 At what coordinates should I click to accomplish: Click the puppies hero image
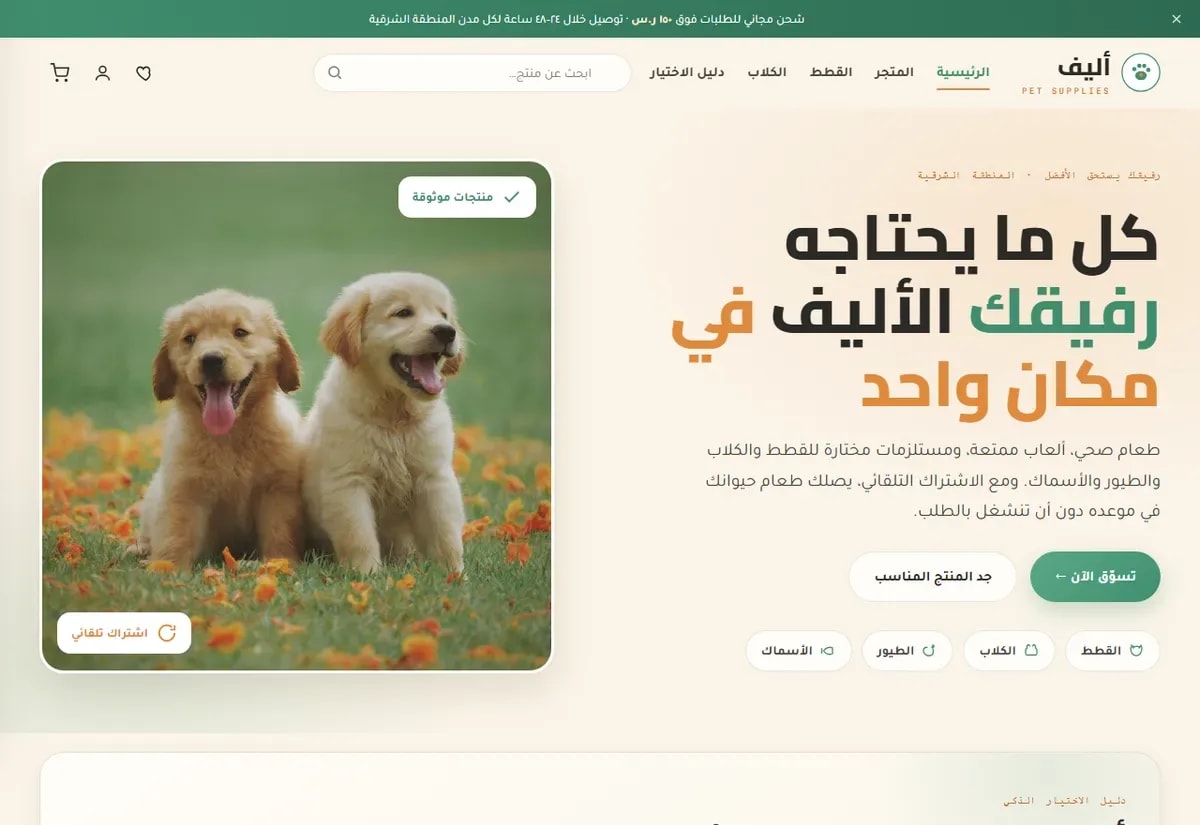pos(297,416)
